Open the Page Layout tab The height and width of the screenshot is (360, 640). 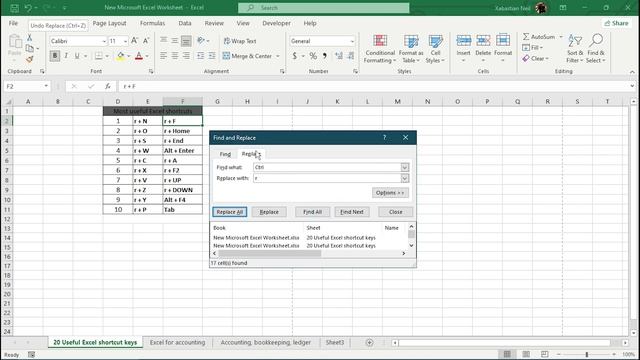tap(109, 23)
